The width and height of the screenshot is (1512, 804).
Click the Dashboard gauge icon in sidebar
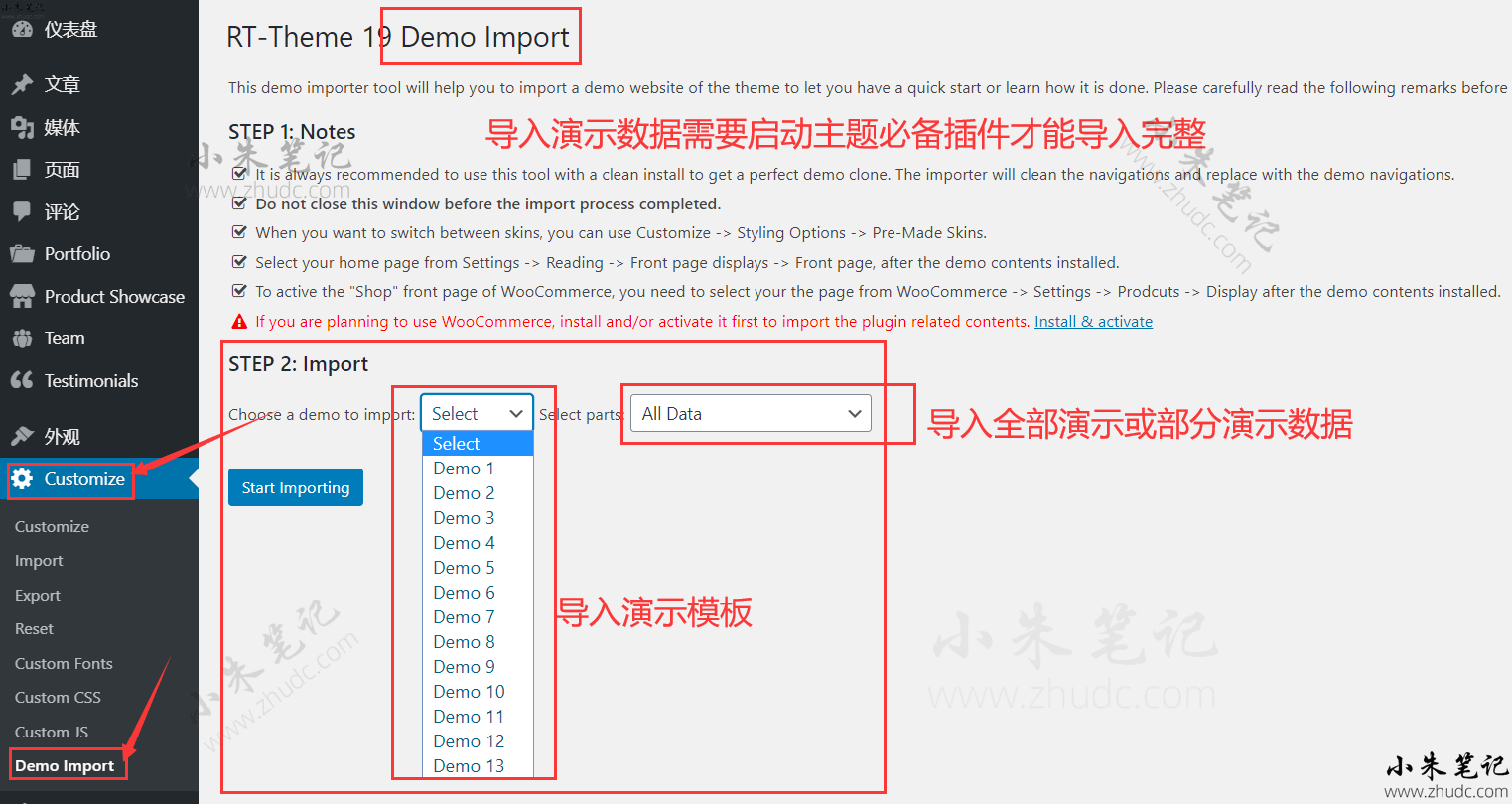22,30
